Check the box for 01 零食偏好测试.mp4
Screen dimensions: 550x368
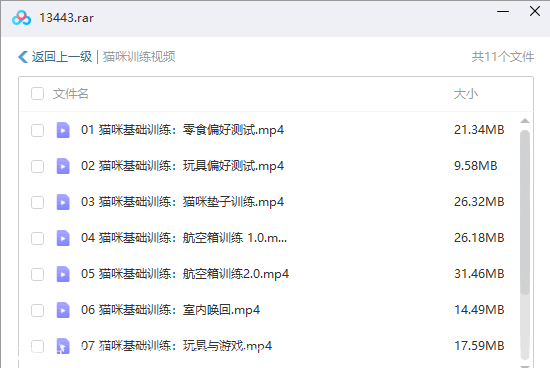(38, 130)
